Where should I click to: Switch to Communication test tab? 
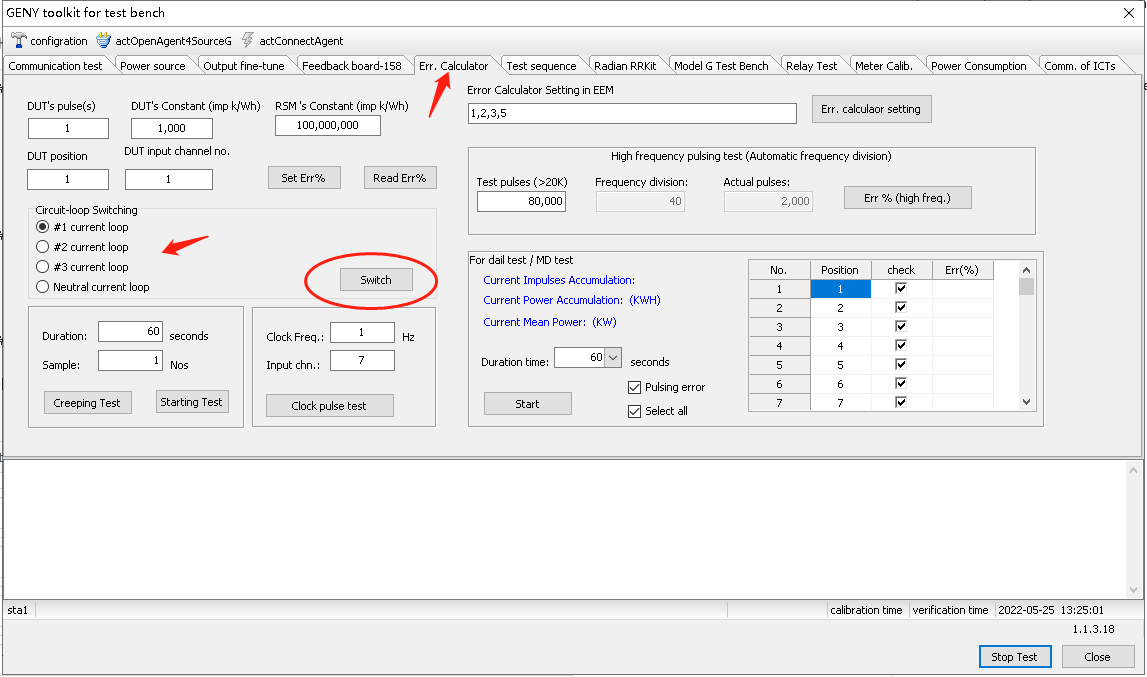56,66
